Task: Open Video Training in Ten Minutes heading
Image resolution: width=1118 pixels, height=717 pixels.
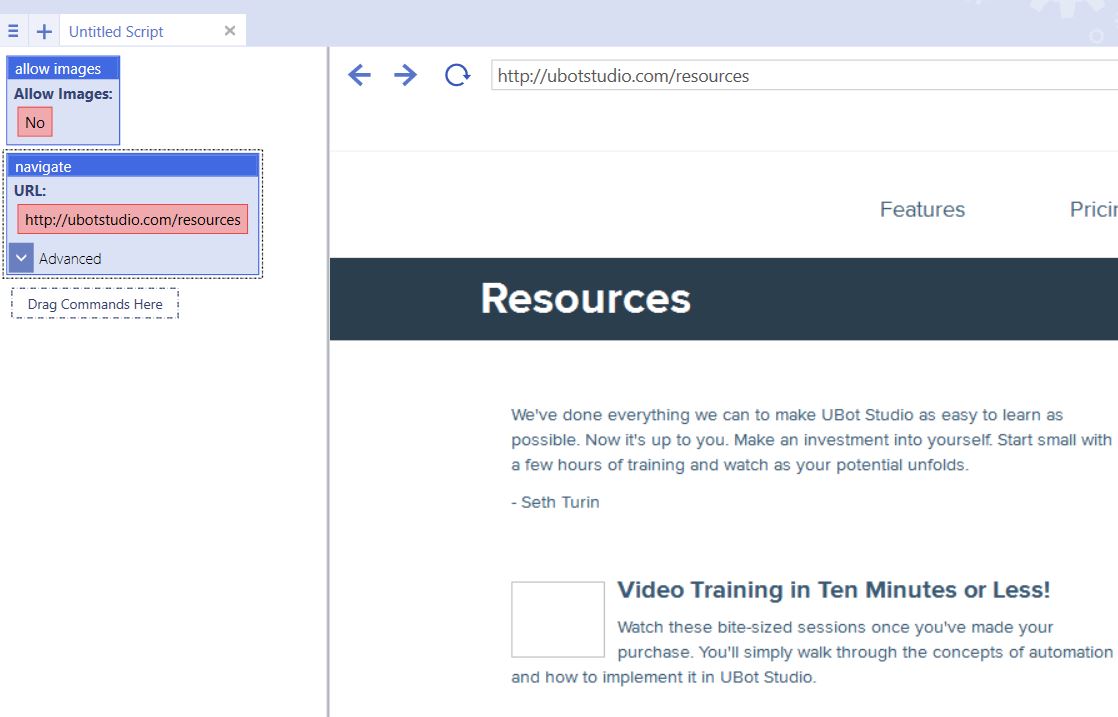Action: (x=834, y=589)
